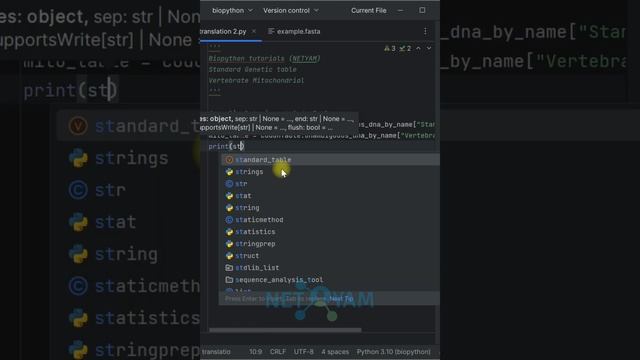Click the folder icon beside stdlib_list

tap(229, 268)
